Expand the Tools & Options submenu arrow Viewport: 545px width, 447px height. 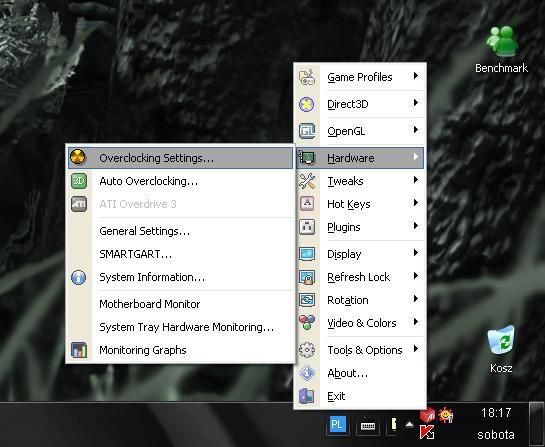(x=416, y=349)
